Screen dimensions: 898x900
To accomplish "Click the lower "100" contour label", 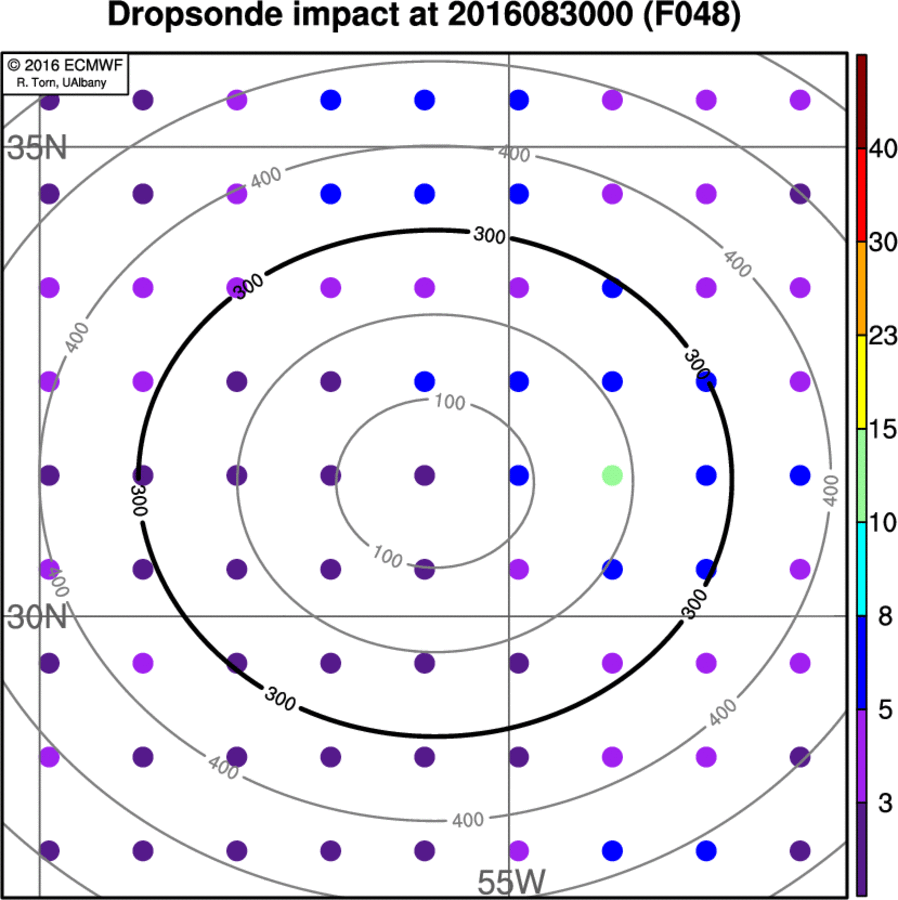I will click(387, 556).
